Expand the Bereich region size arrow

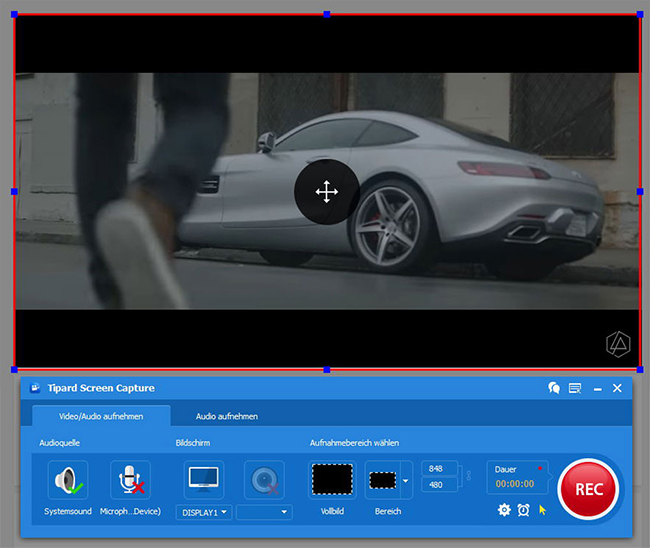406,480
